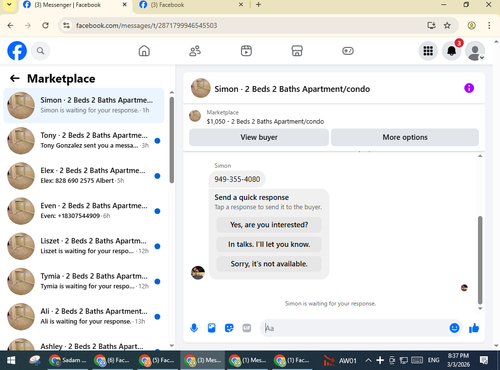Attach a photo with the image icon
Image resolution: width=500 pixels, height=370 pixels.
point(212,328)
